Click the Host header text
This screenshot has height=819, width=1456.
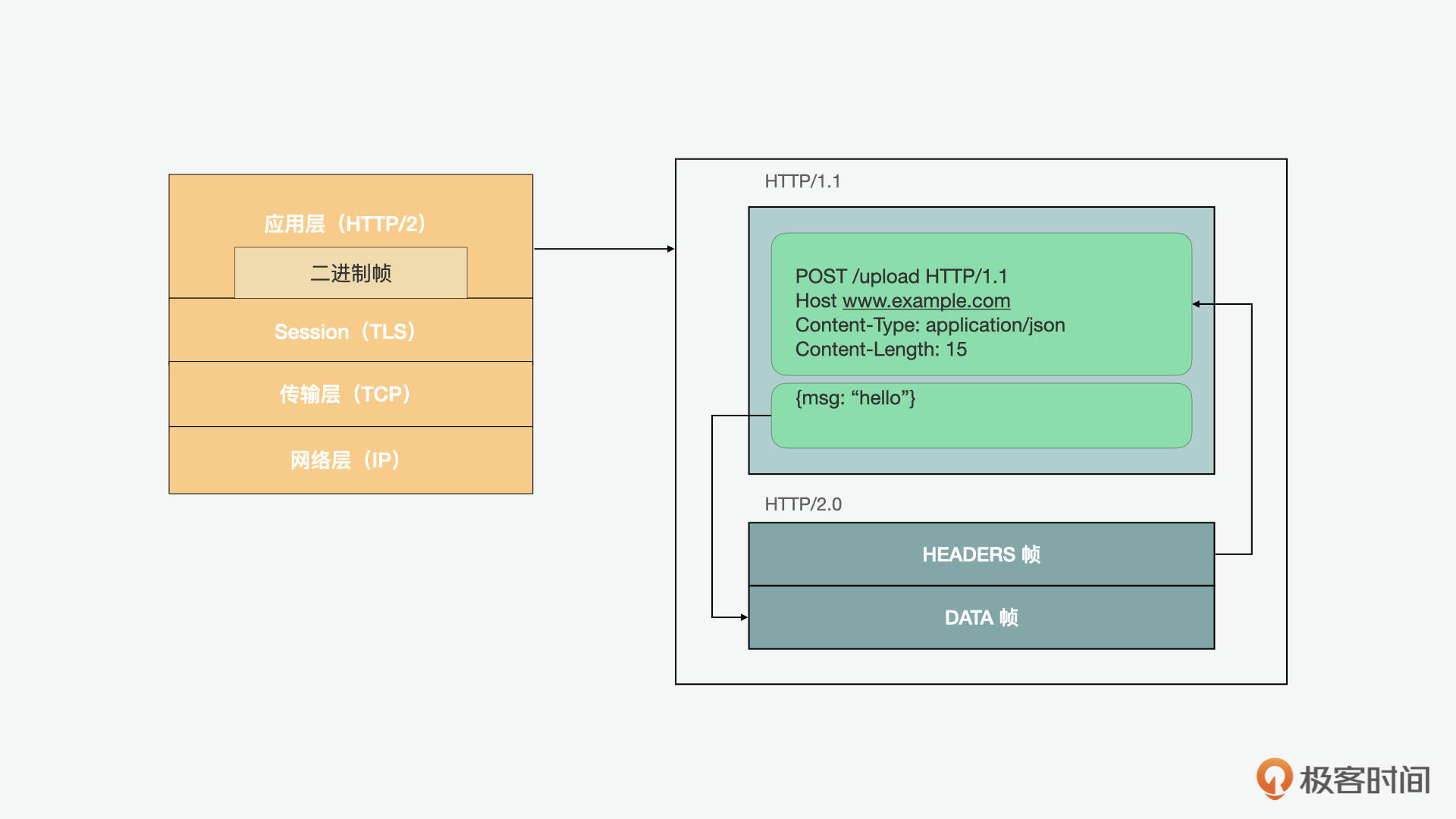point(816,301)
